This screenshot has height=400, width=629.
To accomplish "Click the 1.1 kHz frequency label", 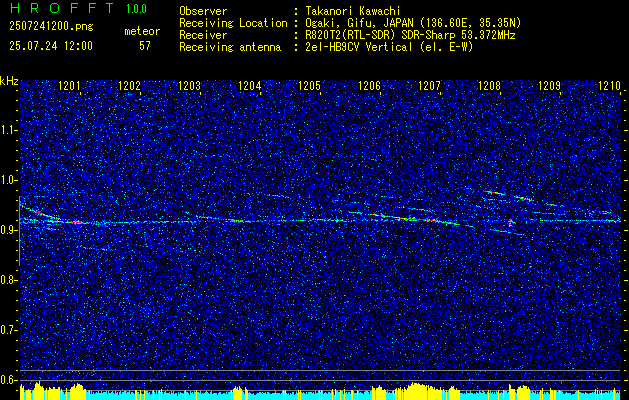I will click(9, 130).
